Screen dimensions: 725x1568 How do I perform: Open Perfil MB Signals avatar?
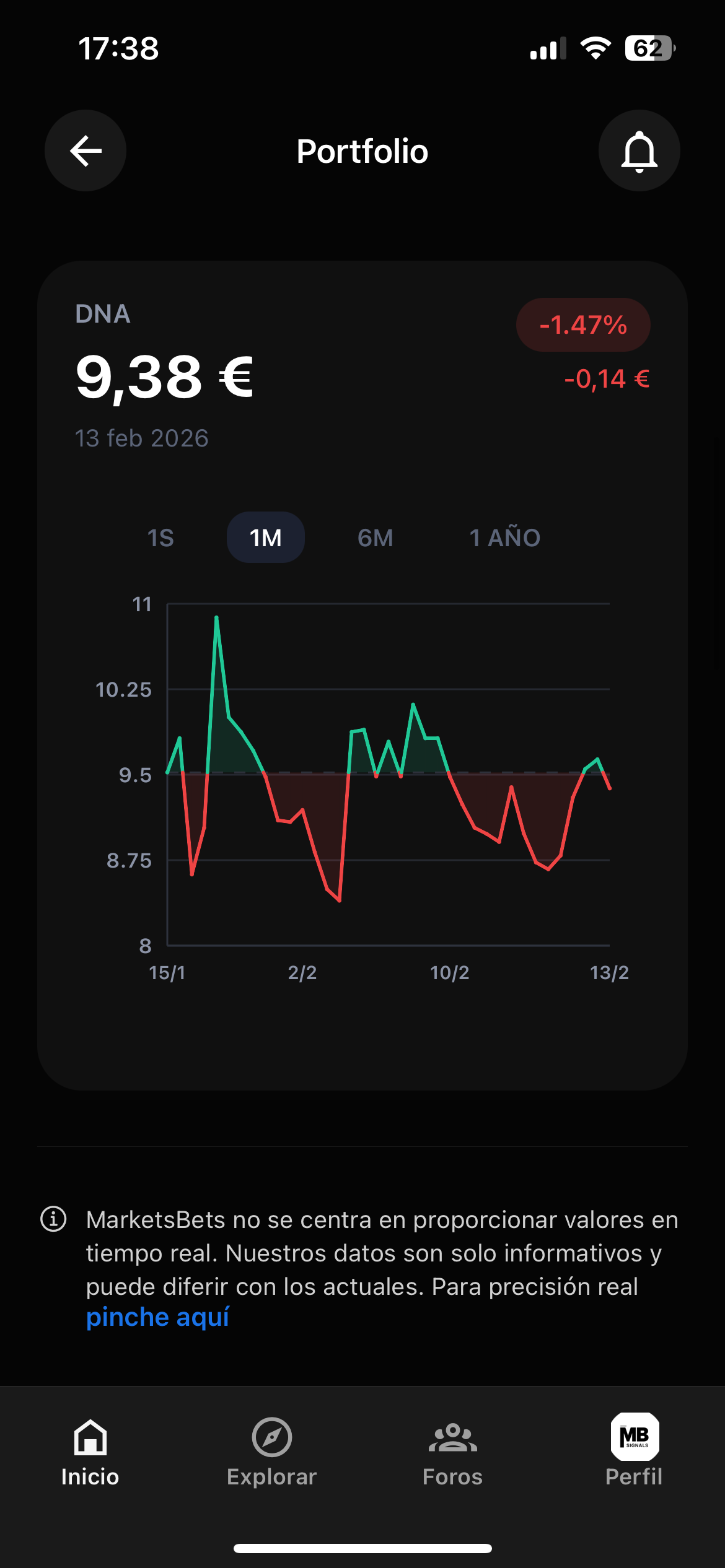(x=635, y=1437)
